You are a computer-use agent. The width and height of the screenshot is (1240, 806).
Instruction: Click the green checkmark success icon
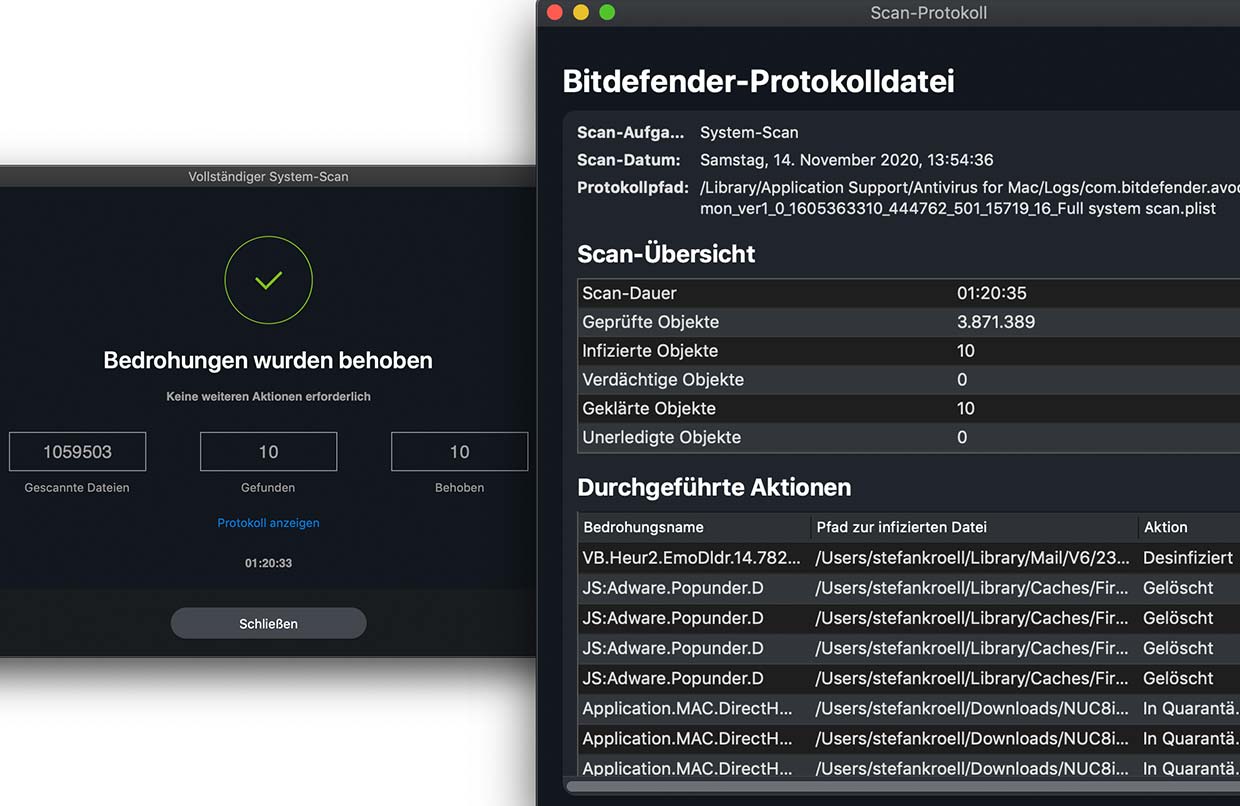(x=268, y=281)
